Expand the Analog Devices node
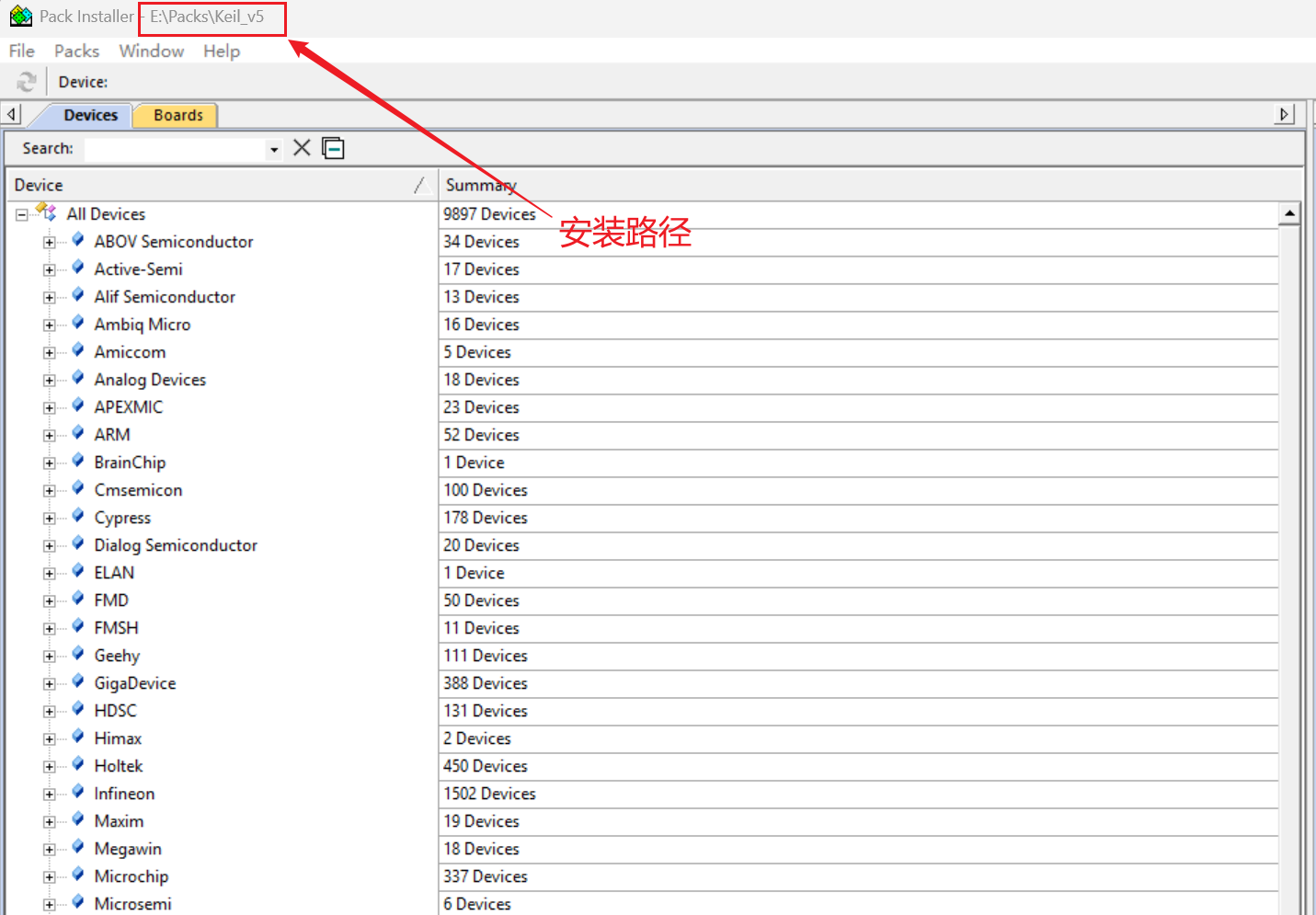 coord(50,381)
